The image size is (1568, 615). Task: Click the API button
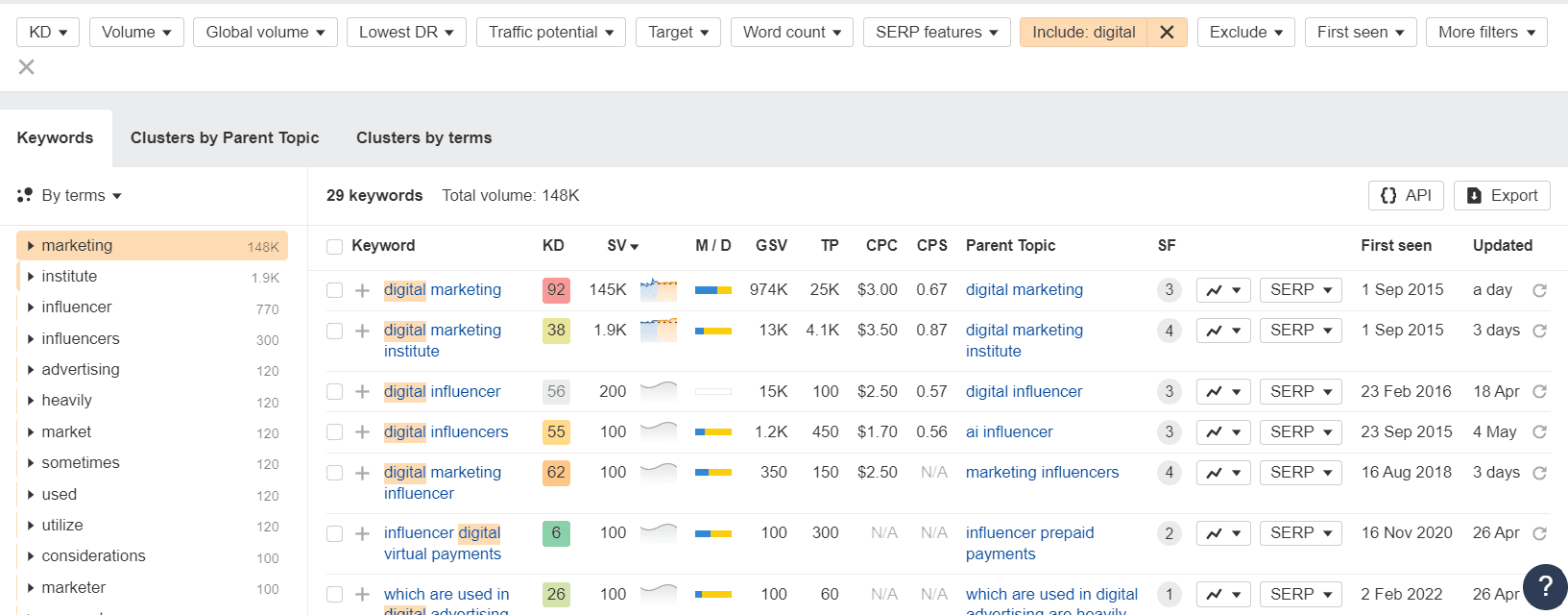pos(1406,196)
